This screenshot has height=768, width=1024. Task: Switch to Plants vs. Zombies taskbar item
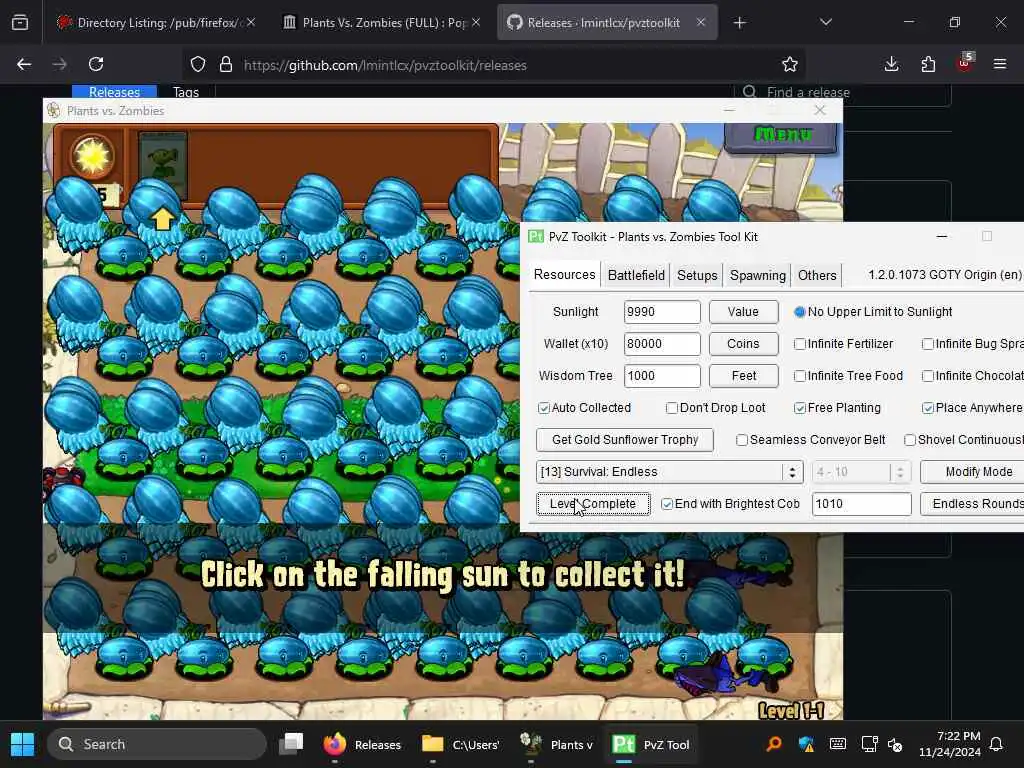click(556, 744)
